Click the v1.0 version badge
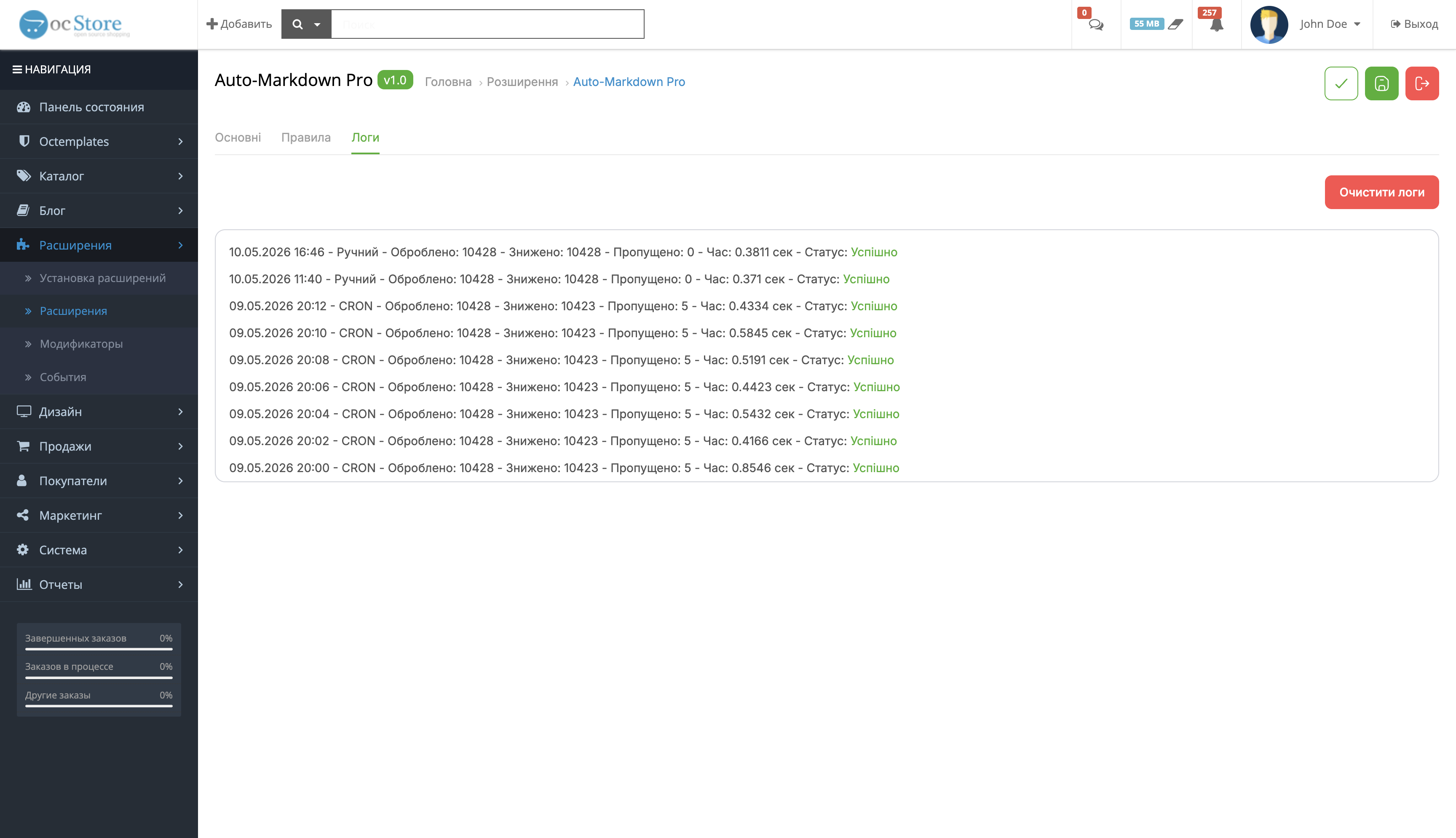 (395, 81)
